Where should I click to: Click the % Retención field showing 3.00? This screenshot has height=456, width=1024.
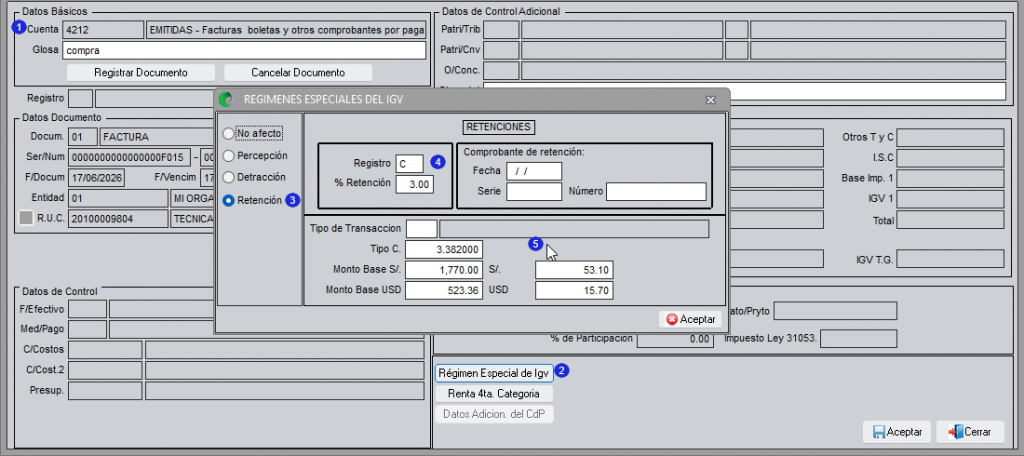pyautogui.click(x=414, y=184)
